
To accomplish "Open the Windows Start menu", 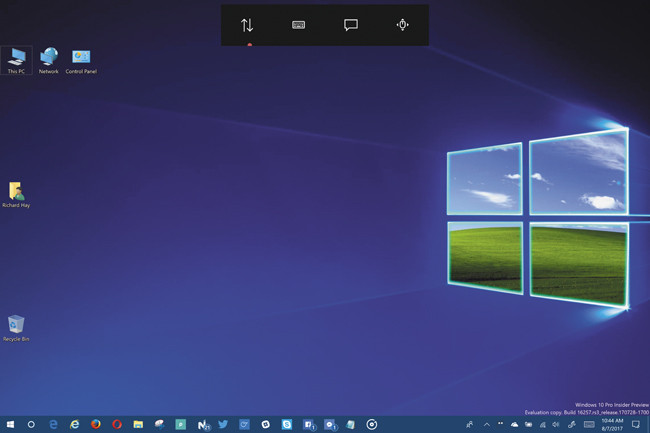I will [10, 424].
